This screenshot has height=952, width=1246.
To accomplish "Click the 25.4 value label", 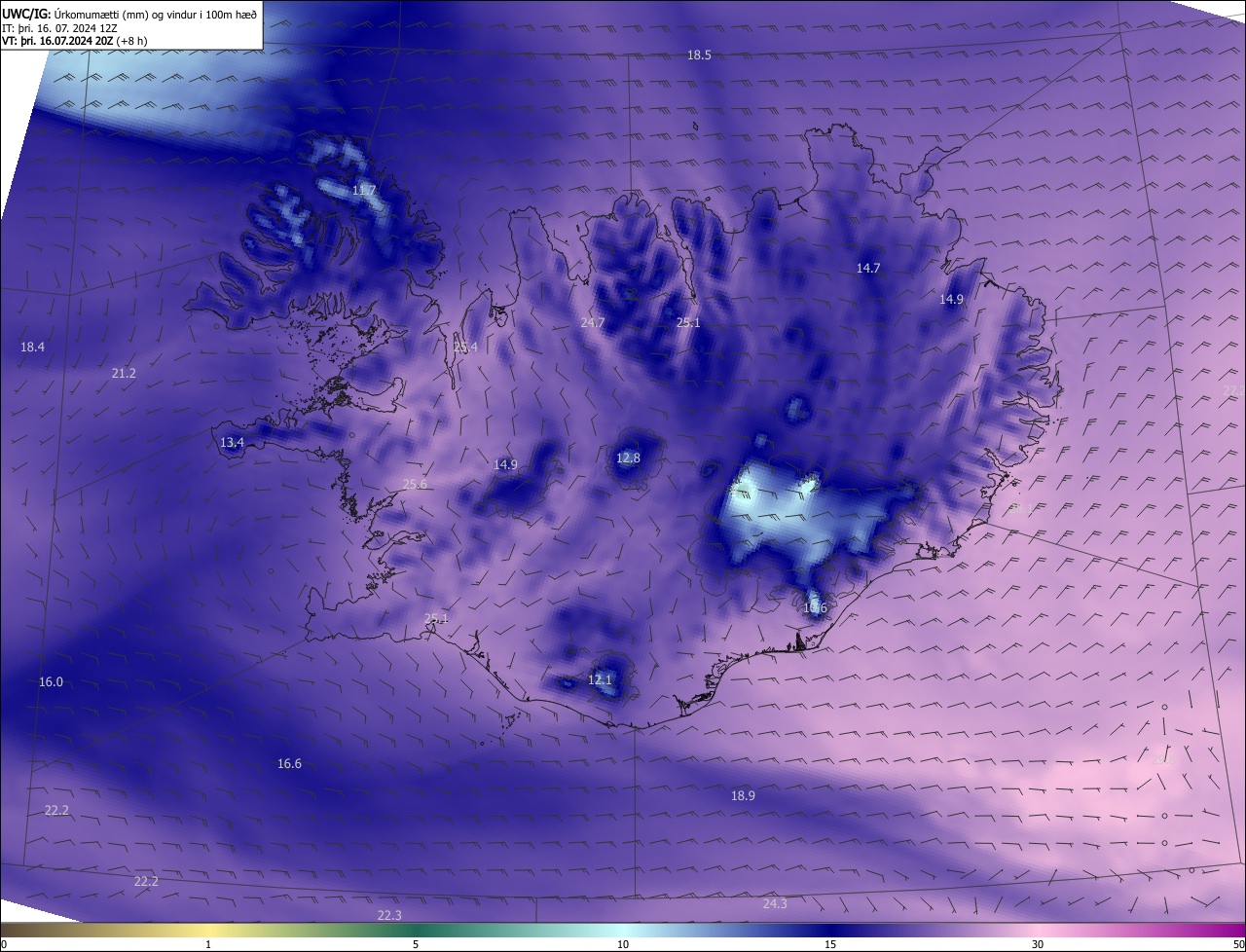I will 465,347.
